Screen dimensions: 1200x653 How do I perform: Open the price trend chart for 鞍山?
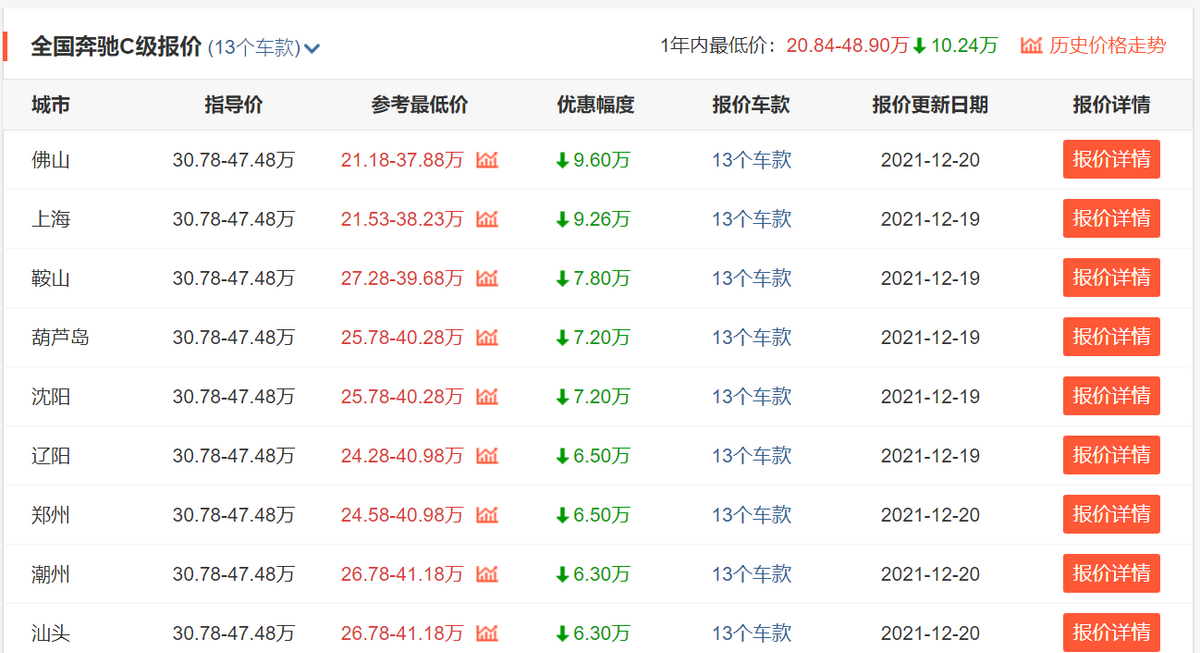[x=487, y=278]
